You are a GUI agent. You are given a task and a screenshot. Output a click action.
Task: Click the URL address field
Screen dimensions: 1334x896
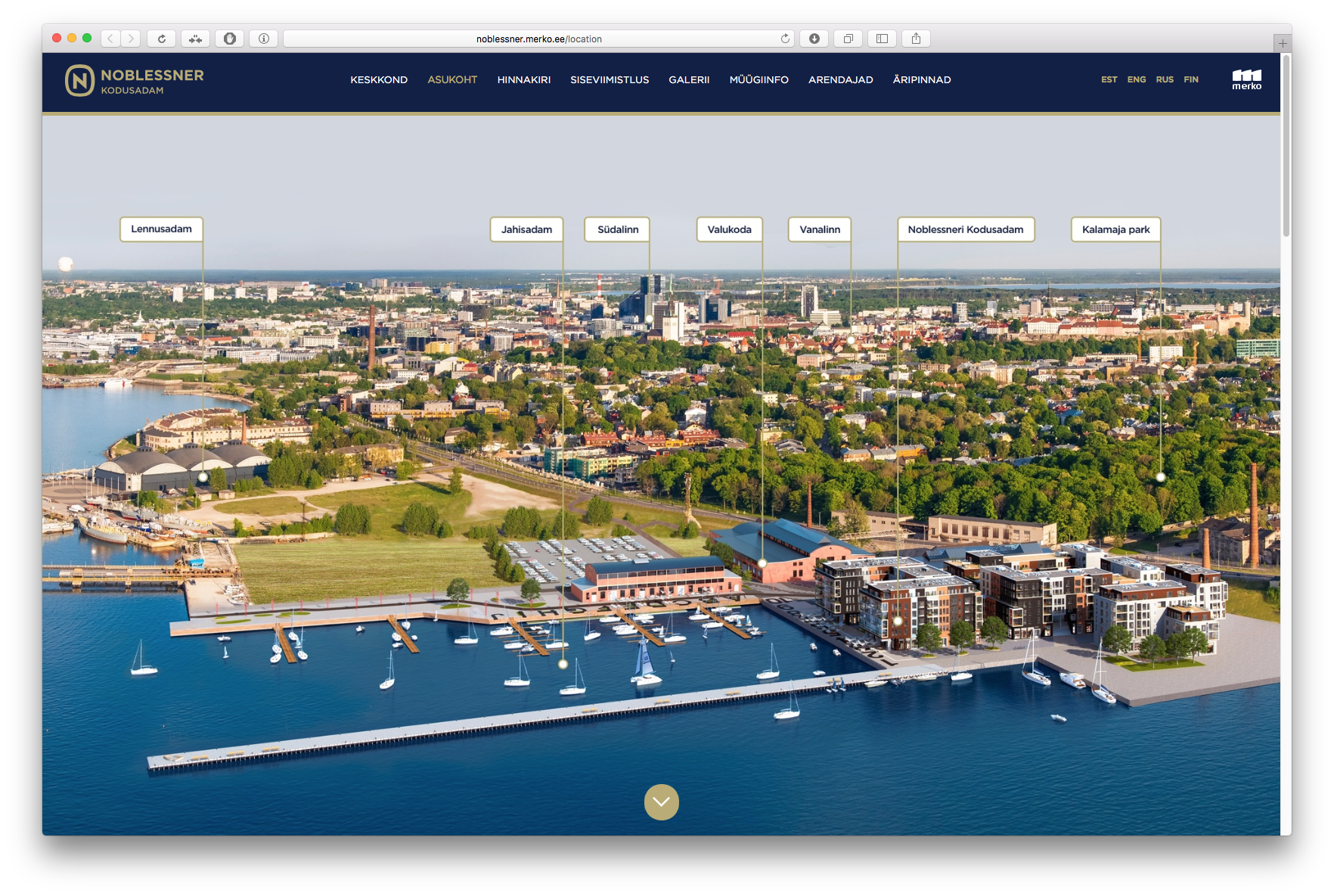coord(538,39)
